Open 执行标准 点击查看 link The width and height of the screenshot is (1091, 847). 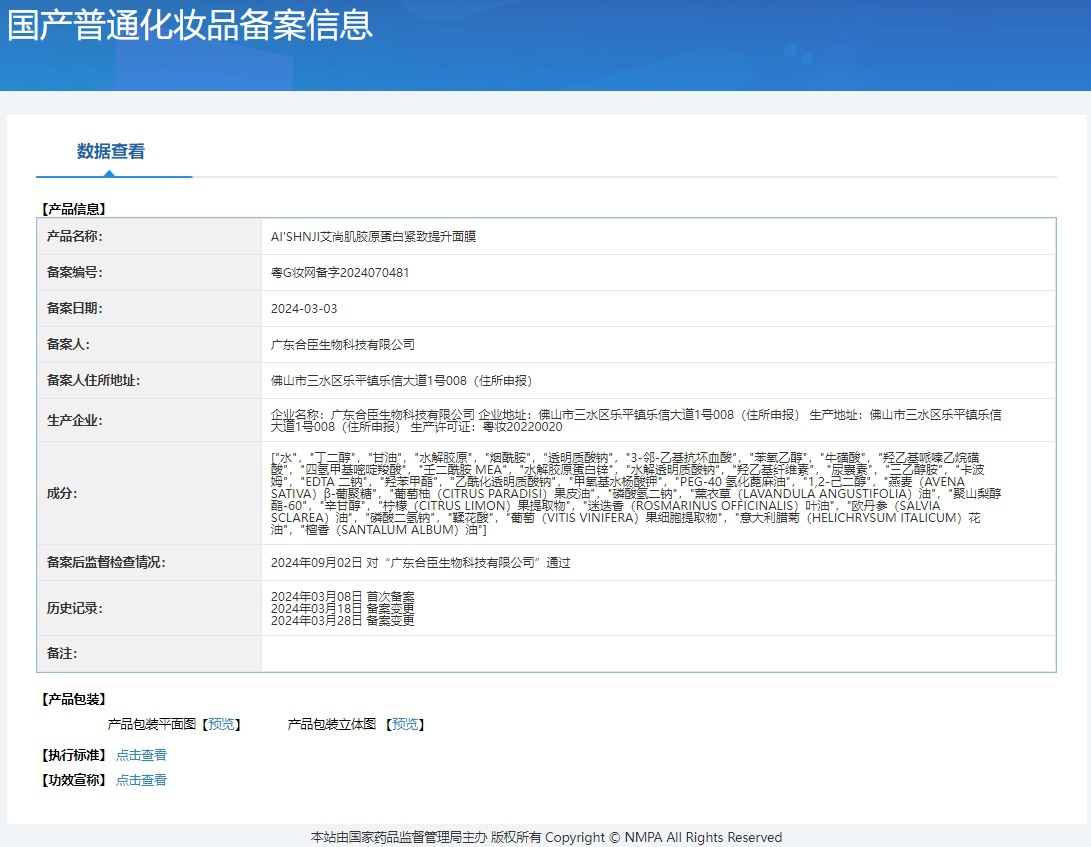[x=141, y=755]
